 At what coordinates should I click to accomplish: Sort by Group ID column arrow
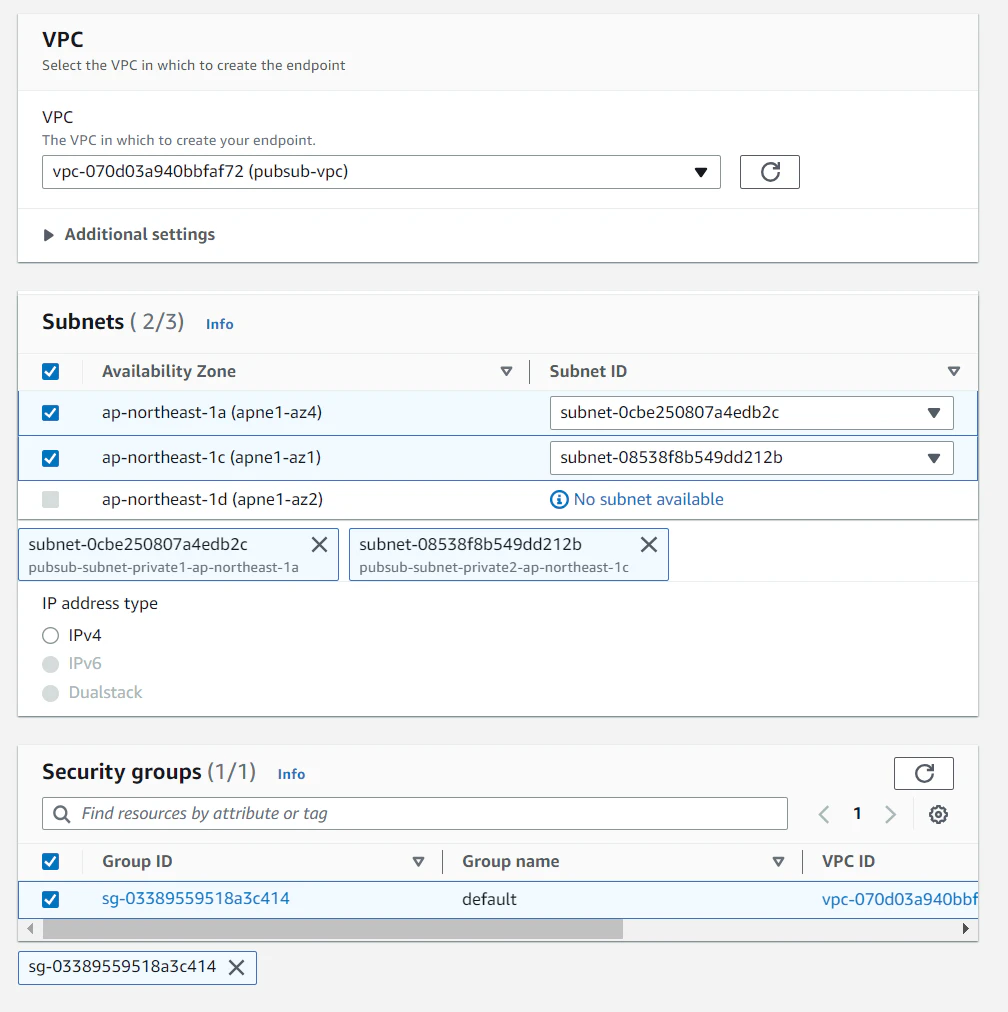(x=418, y=862)
